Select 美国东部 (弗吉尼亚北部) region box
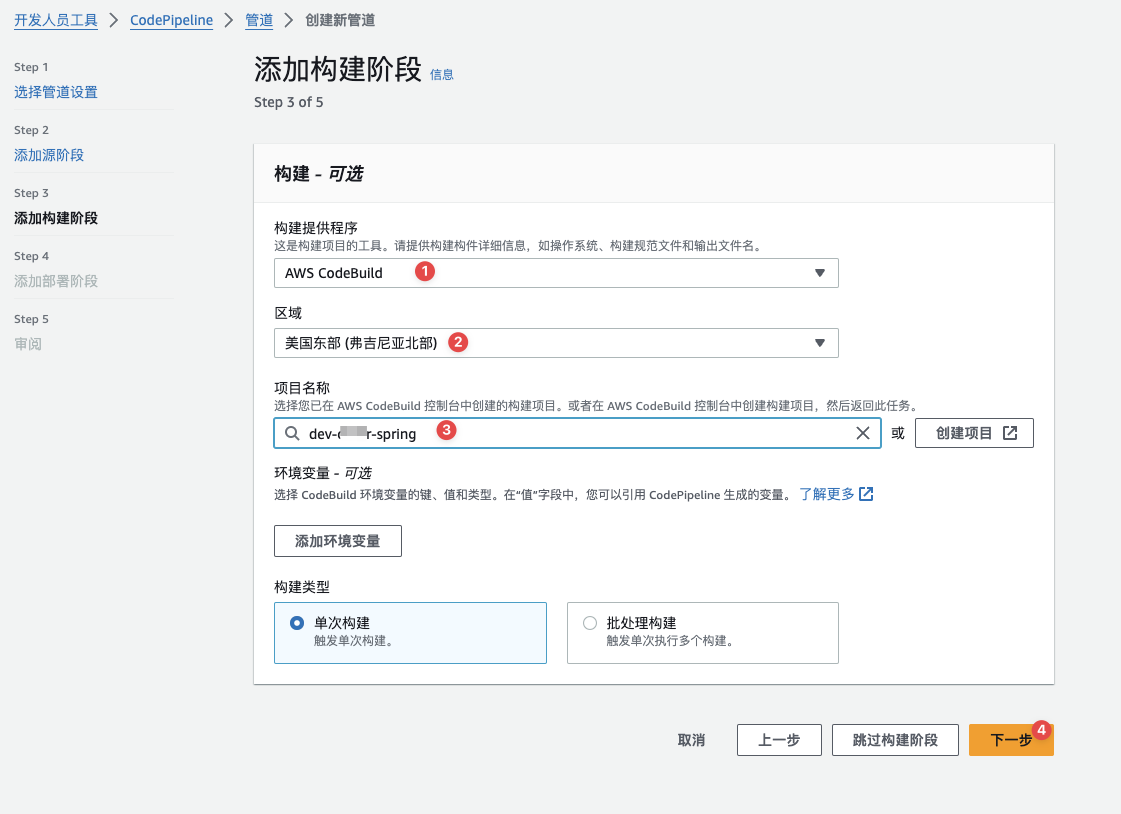The width and height of the screenshot is (1121, 814). 556,343
